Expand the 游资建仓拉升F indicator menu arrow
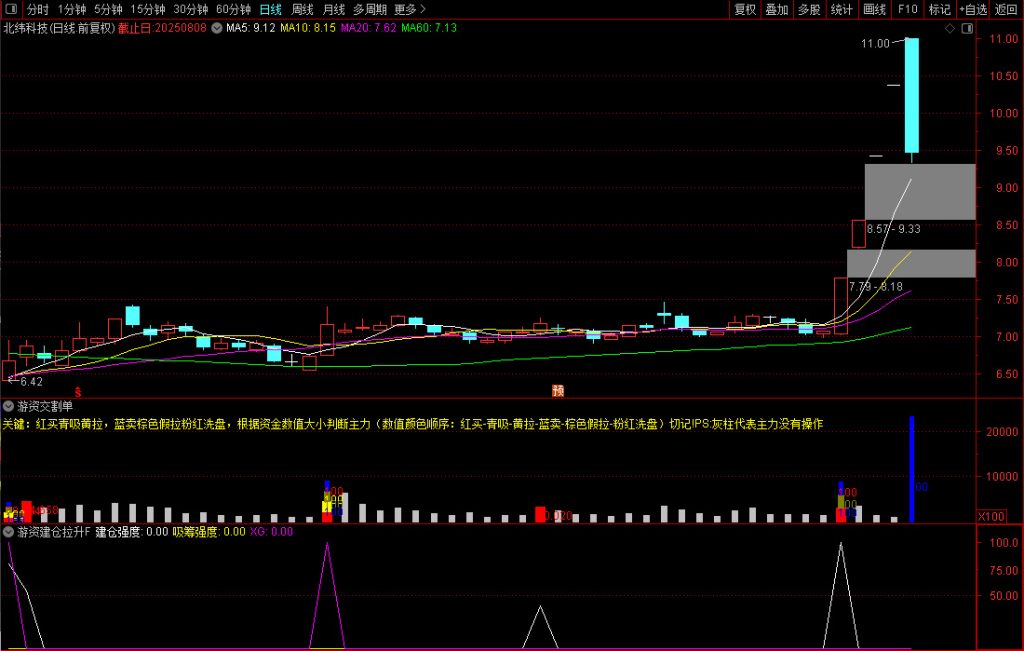 coord(9,532)
